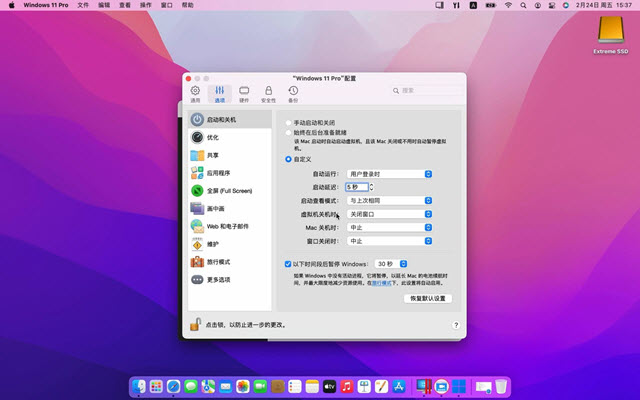Click 恢复默认设置 button
This screenshot has width=640, height=400.
coord(428,298)
